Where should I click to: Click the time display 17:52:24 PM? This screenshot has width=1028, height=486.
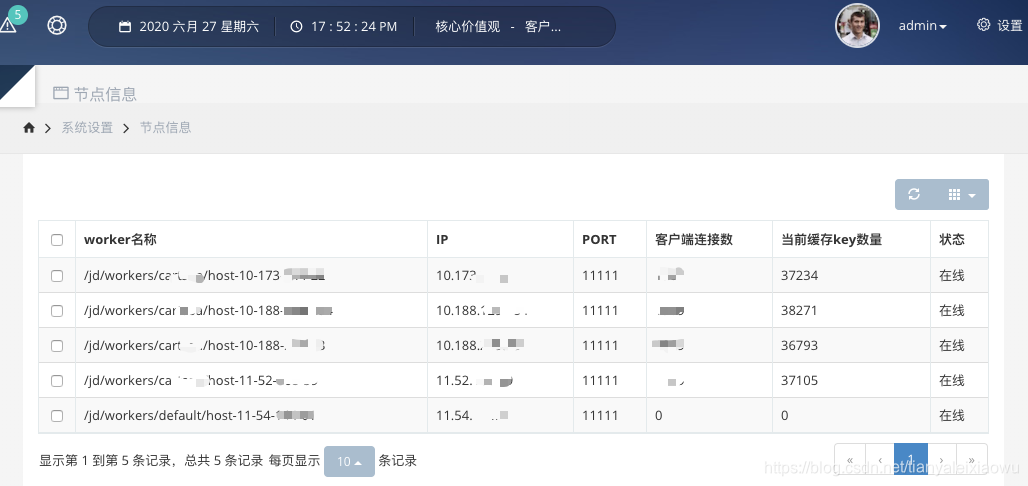pos(354,27)
